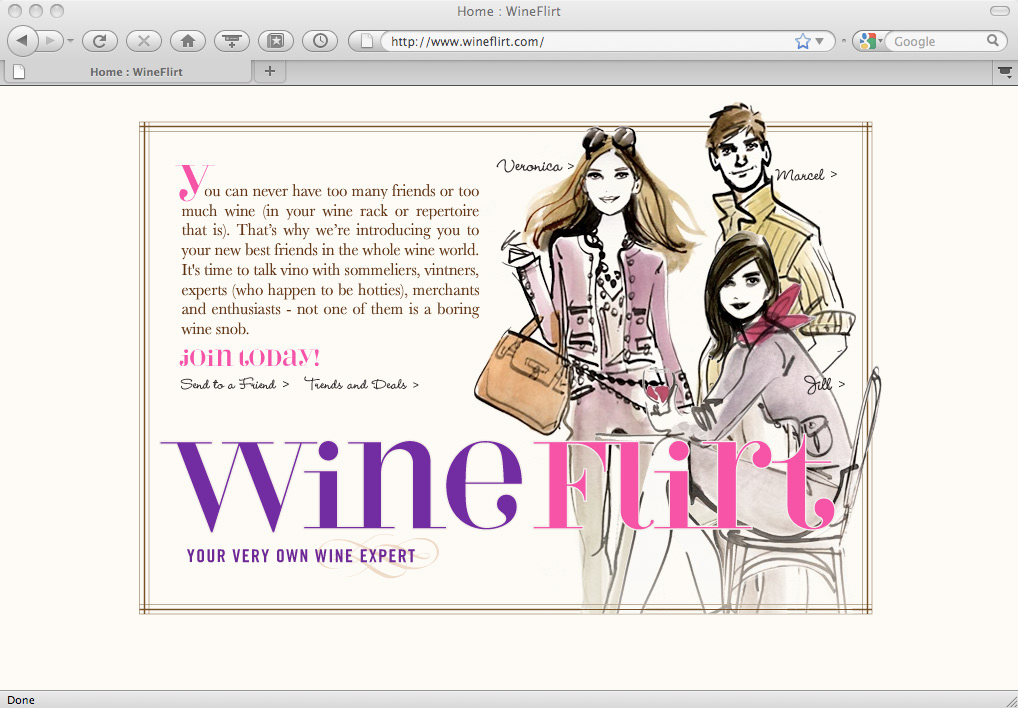
Task: Reload the page with the refresh icon
Action: [99, 41]
